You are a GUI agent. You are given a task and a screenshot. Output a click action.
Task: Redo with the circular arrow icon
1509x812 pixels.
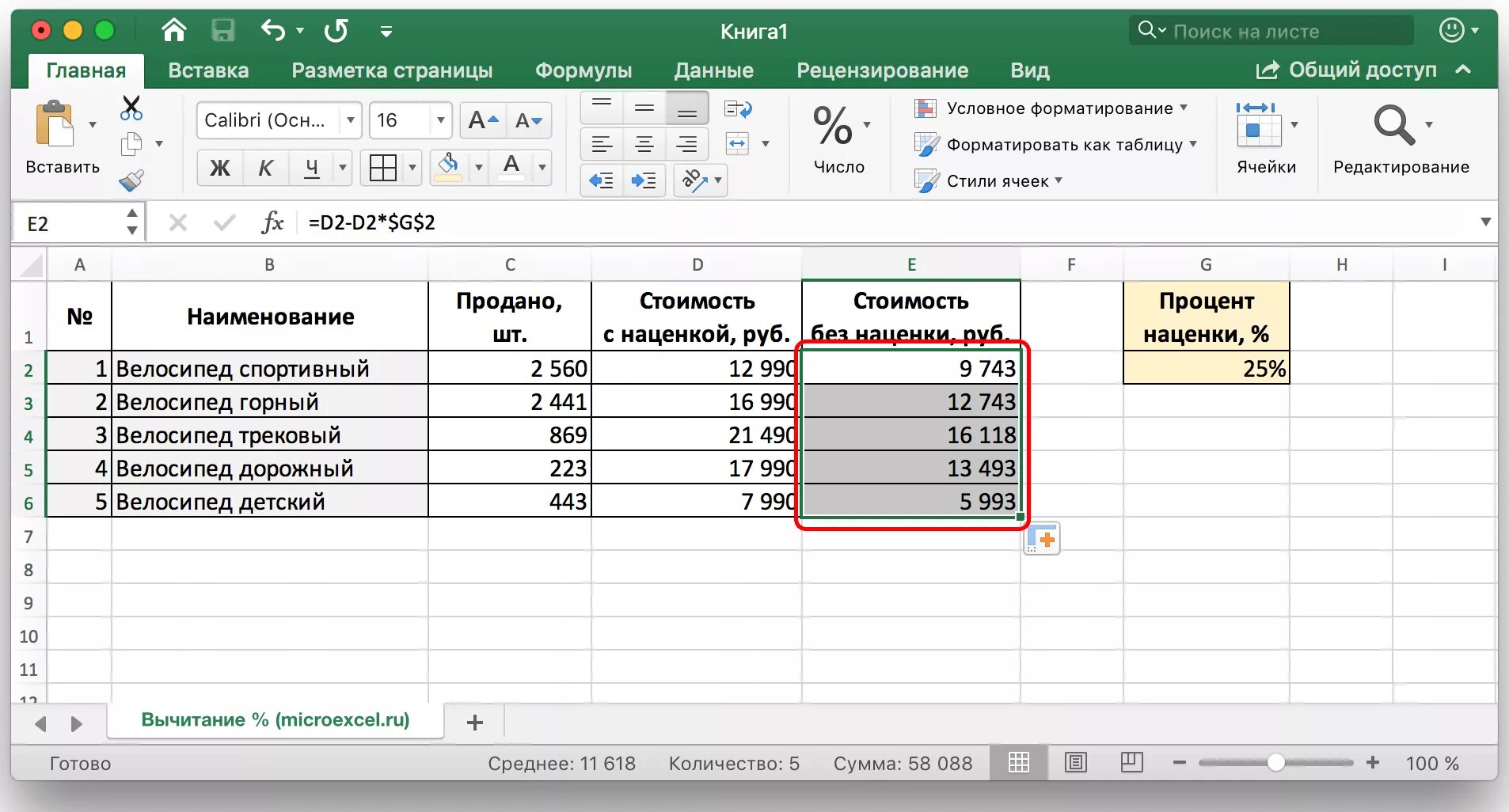pyautogui.click(x=336, y=31)
